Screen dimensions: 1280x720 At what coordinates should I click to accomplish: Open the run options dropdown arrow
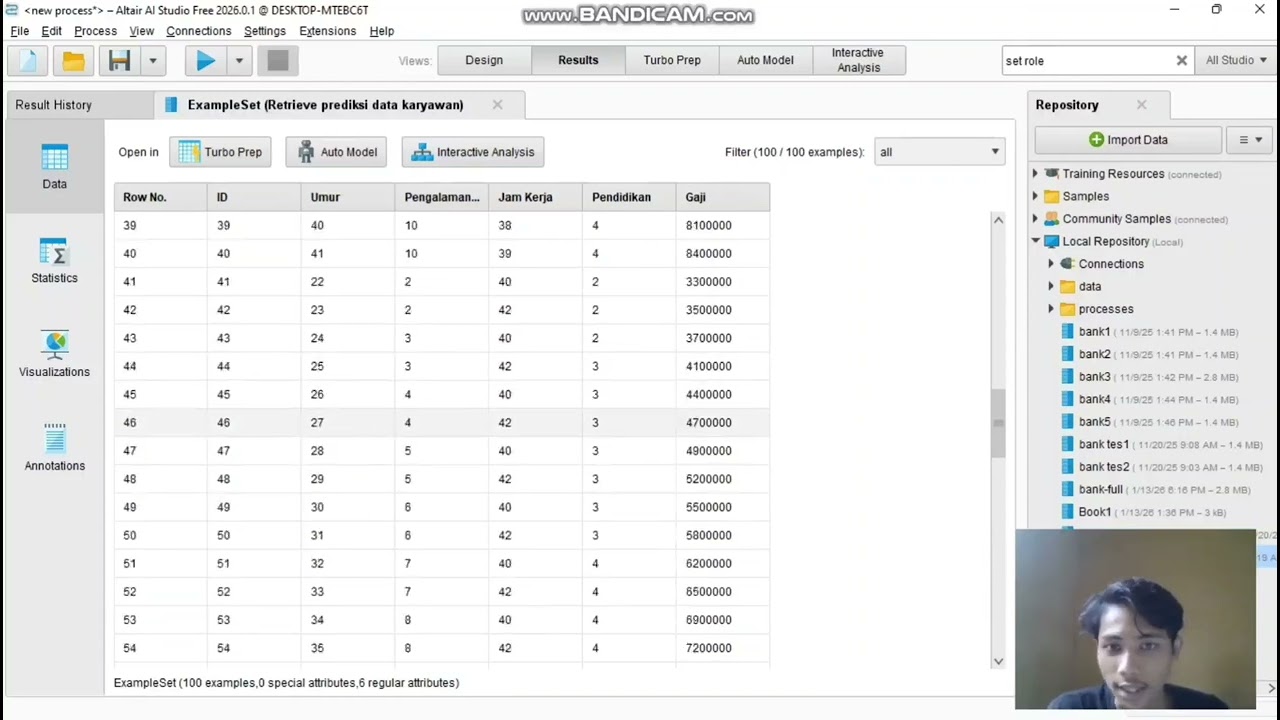pos(239,61)
